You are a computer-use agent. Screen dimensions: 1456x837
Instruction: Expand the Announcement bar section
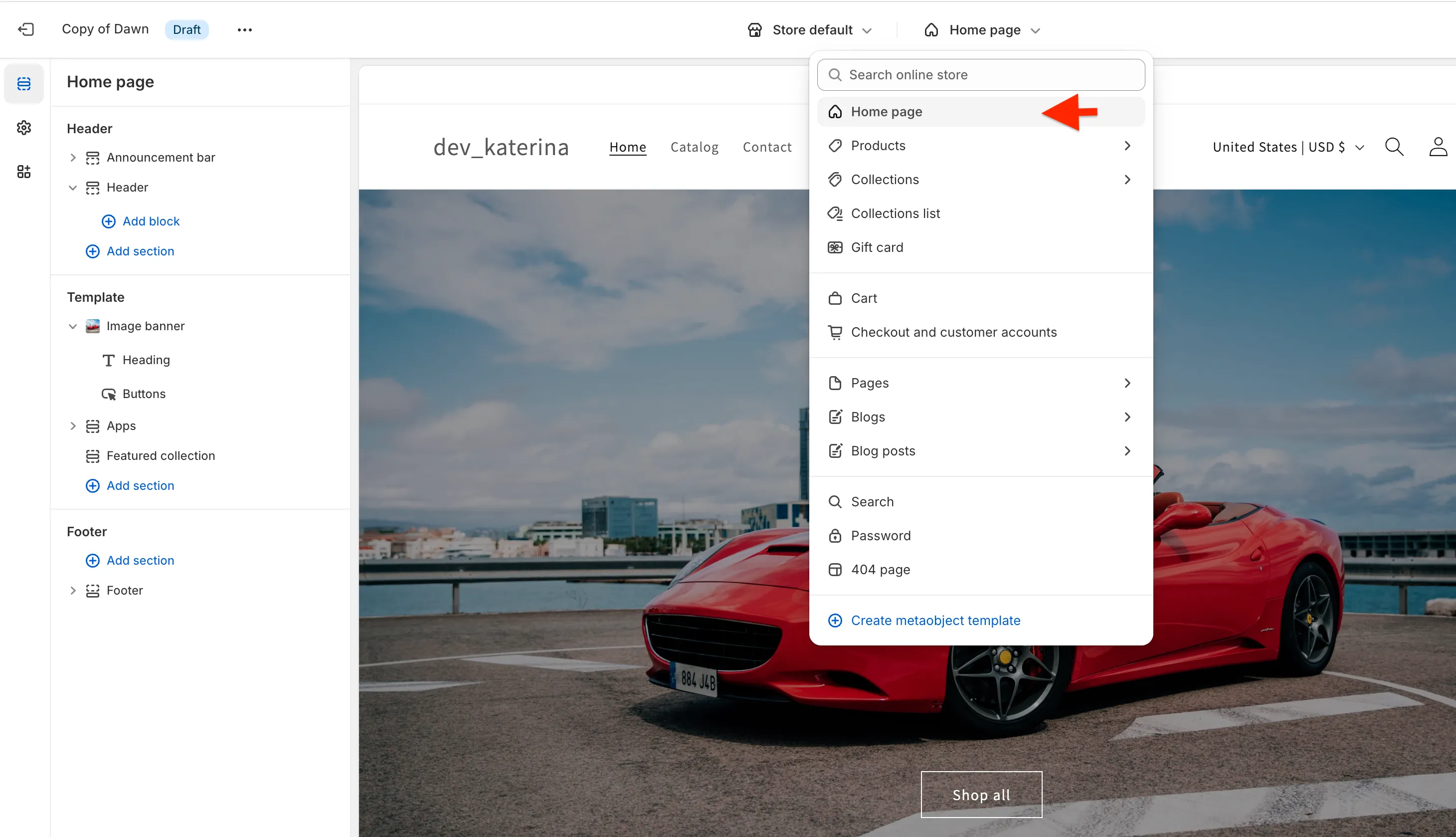pos(73,158)
